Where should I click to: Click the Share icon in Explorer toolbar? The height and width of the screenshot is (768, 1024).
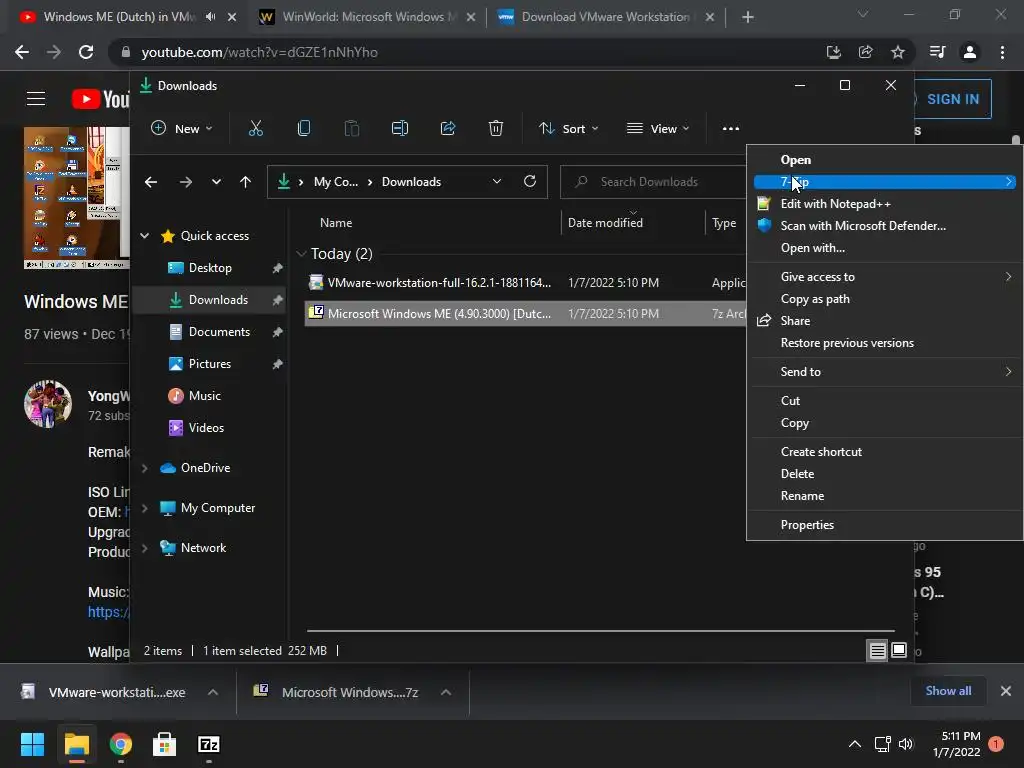point(448,129)
